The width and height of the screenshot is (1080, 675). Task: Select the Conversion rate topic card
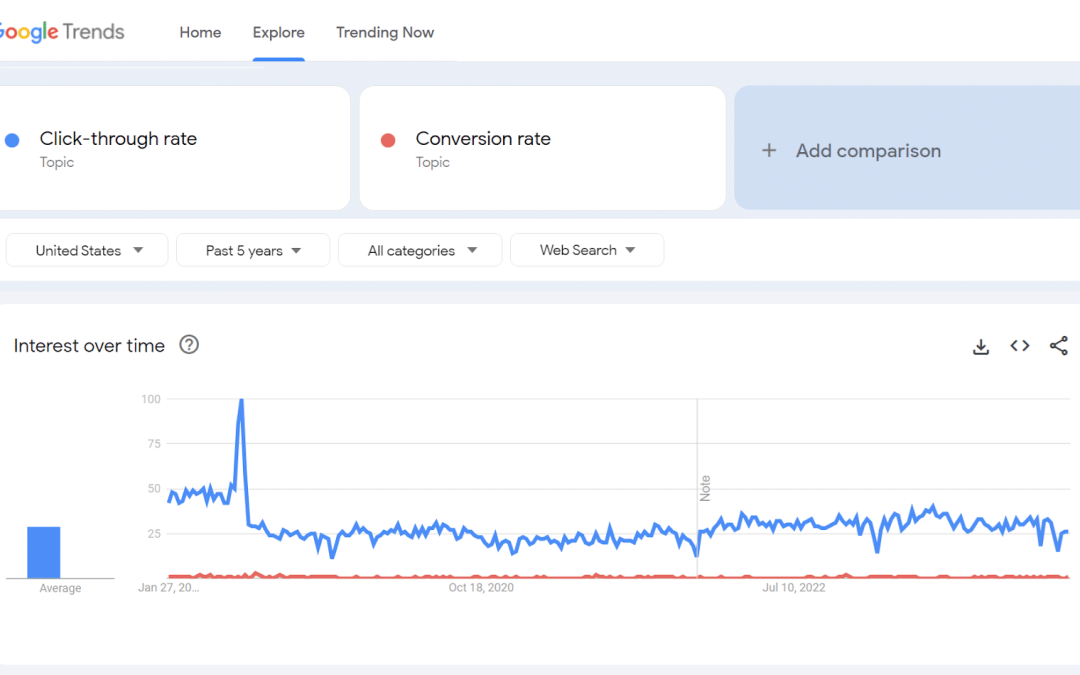click(x=542, y=148)
